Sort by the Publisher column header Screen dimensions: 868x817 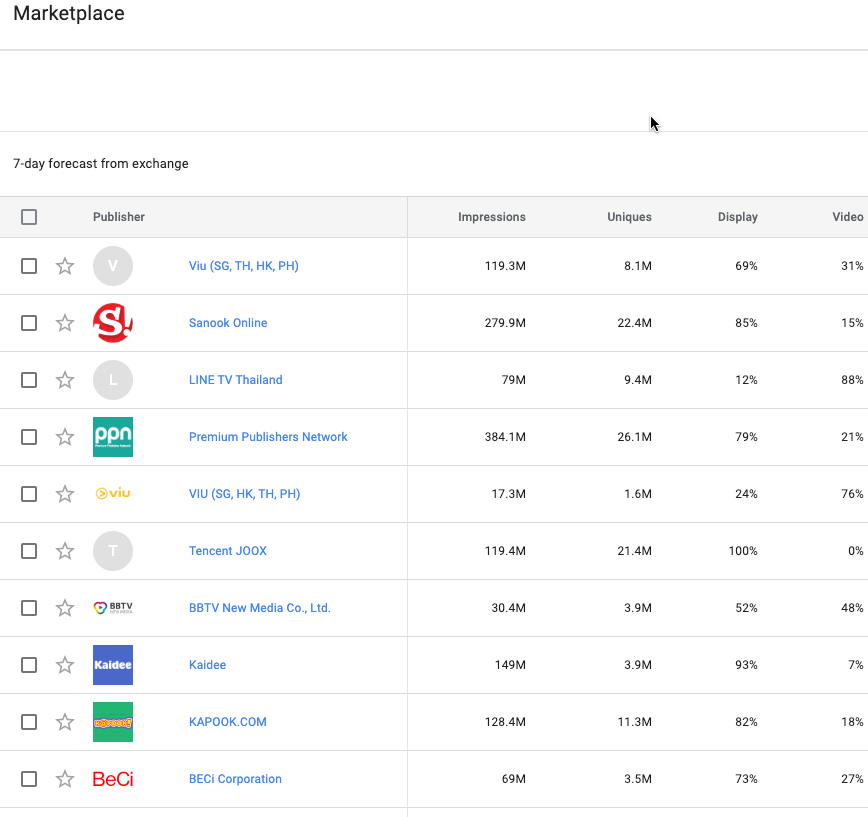pos(118,217)
